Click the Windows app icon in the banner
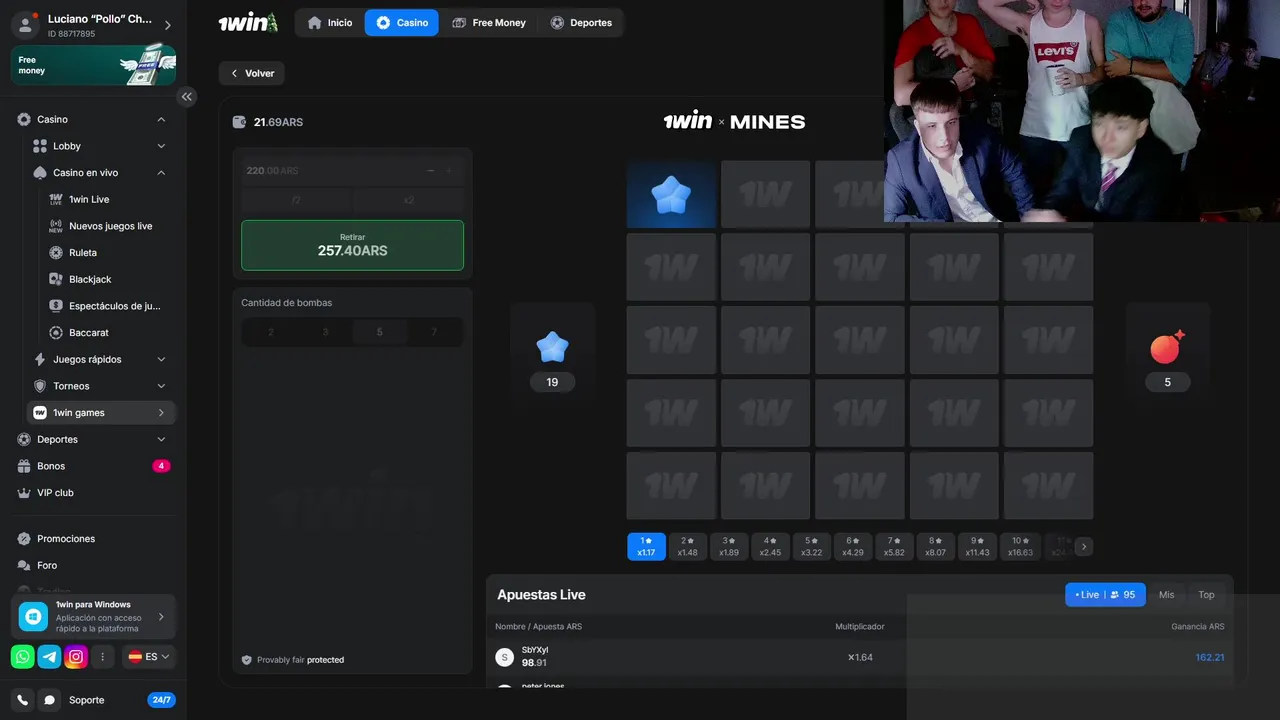The image size is (1280, 720). [33, 617]
